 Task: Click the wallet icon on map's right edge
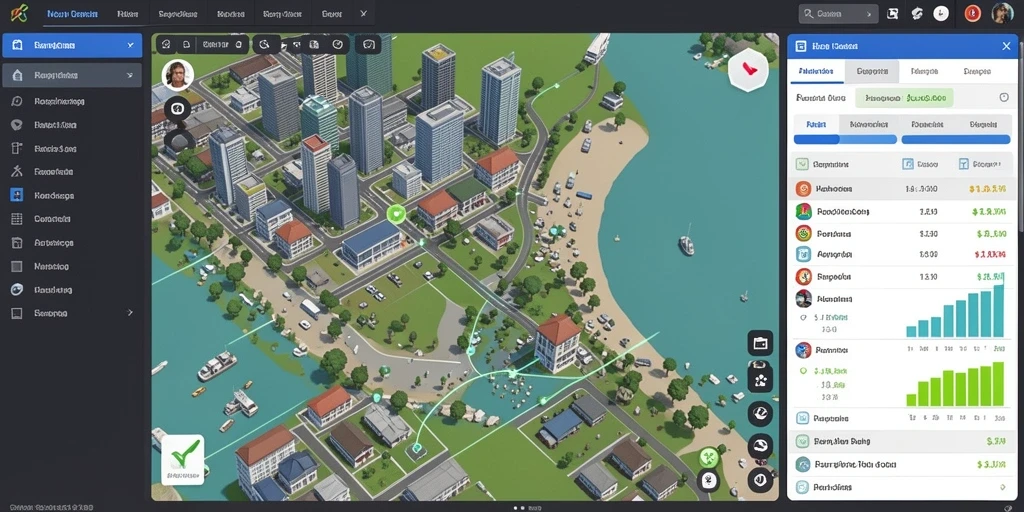coord(760,343)
